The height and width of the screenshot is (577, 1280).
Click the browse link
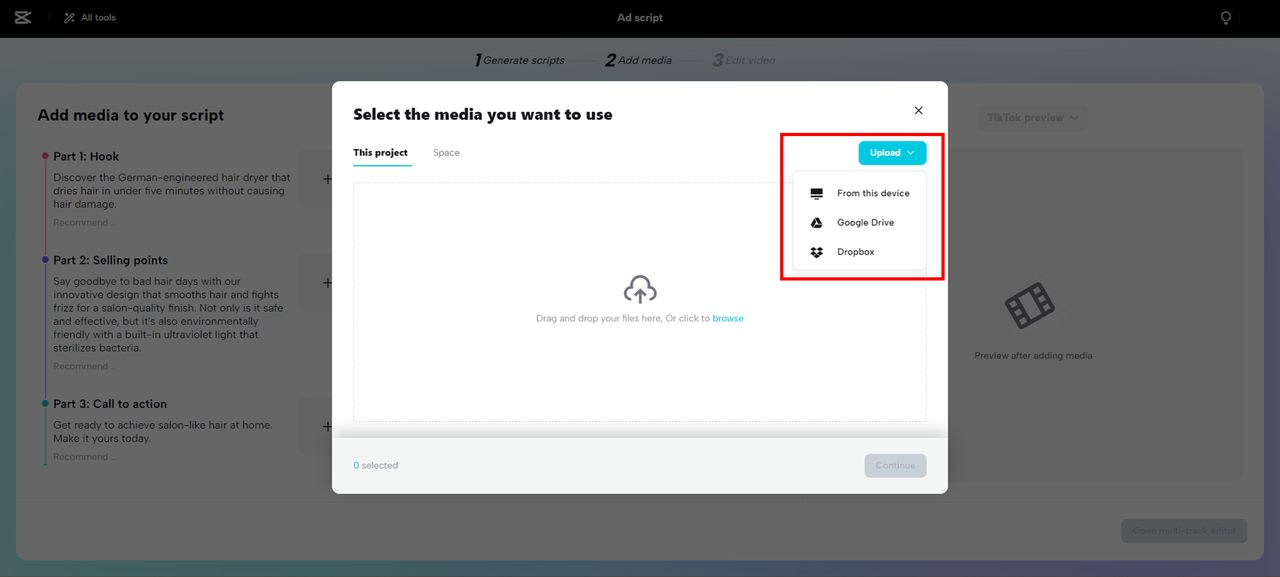(728, 319)
